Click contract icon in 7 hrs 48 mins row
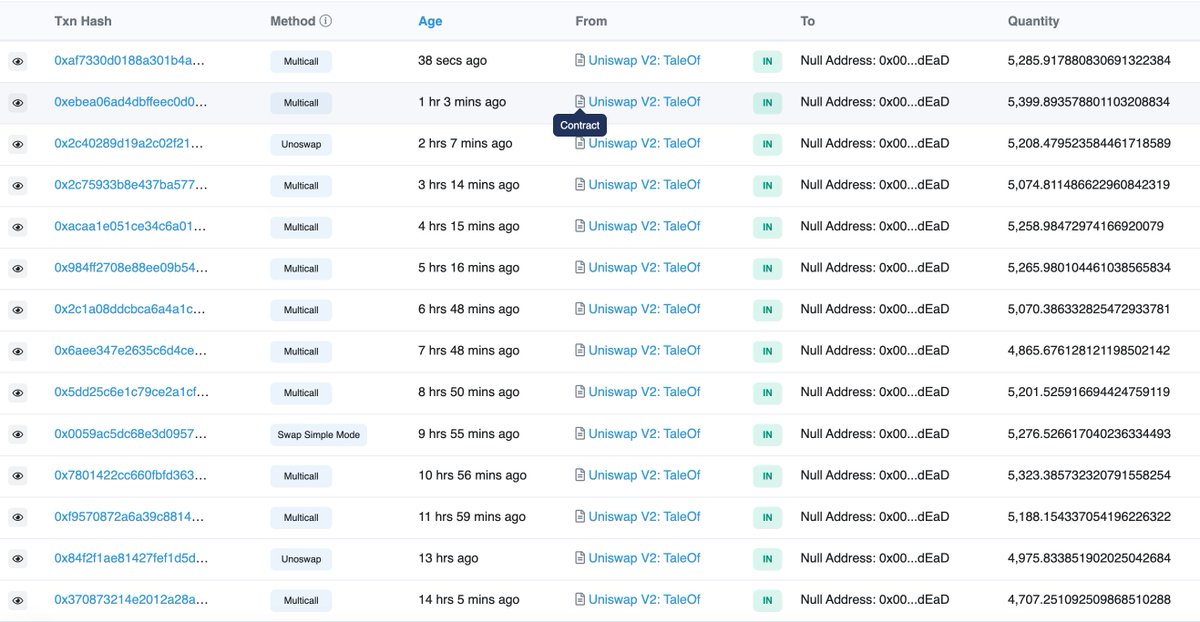The width and height of the screenshot is (1200, 622). pyautogui.click(x=580, y=351)
